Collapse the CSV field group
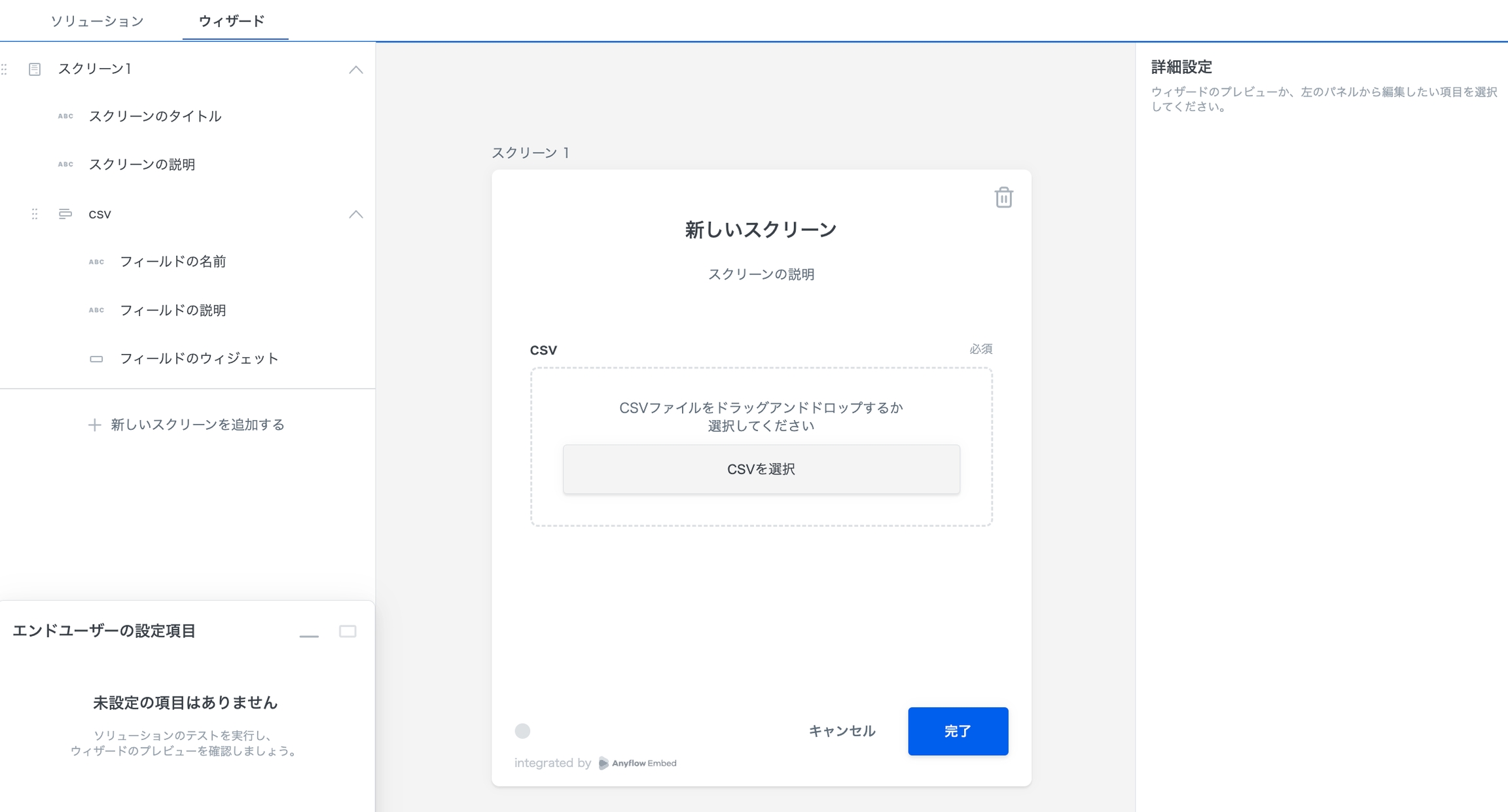The width and height of the screenshot is (1508, 812). (x=355, y=214)
